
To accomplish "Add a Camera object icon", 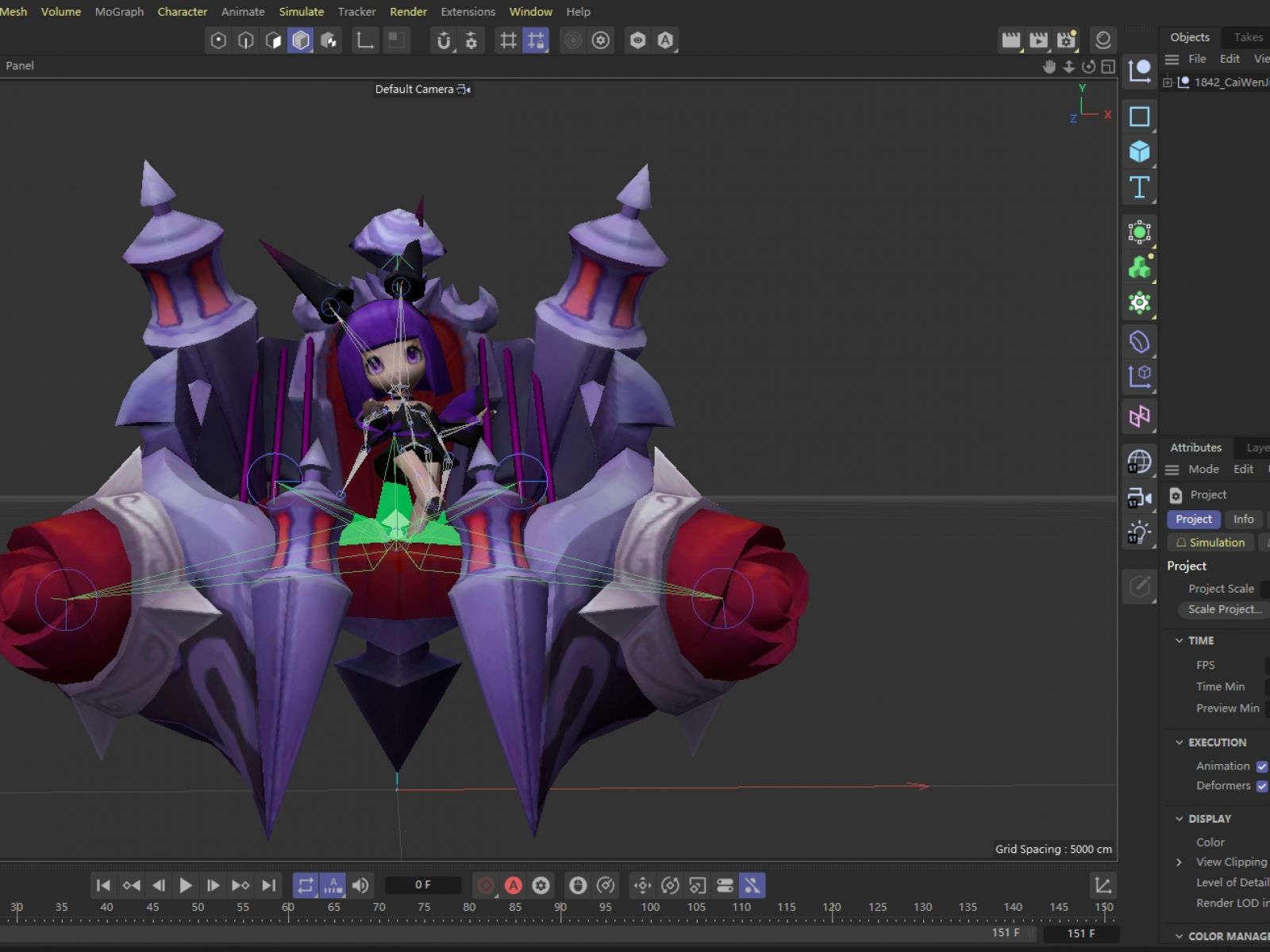I will tap(1139, 498).
